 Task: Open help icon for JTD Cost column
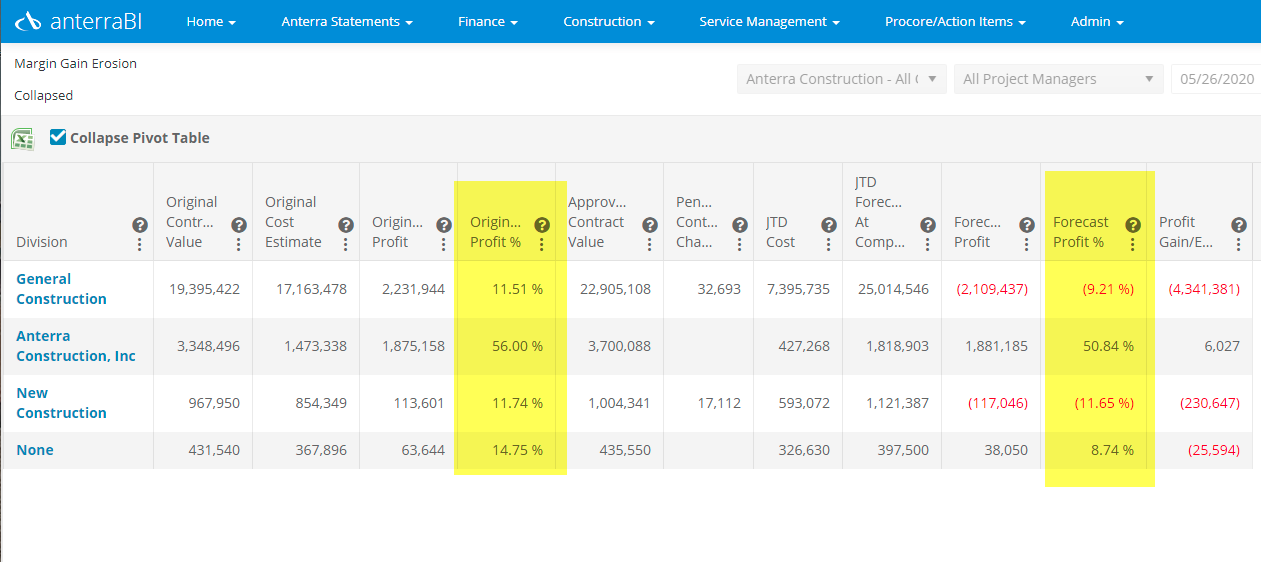click(829, 225)
